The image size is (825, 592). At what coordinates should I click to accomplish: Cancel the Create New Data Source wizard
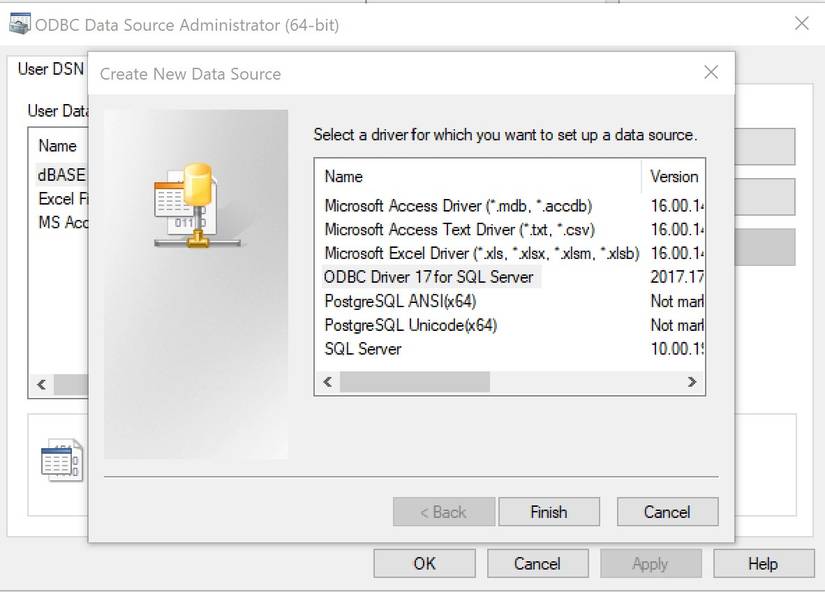pyautogui.click(x=667, y=512)
